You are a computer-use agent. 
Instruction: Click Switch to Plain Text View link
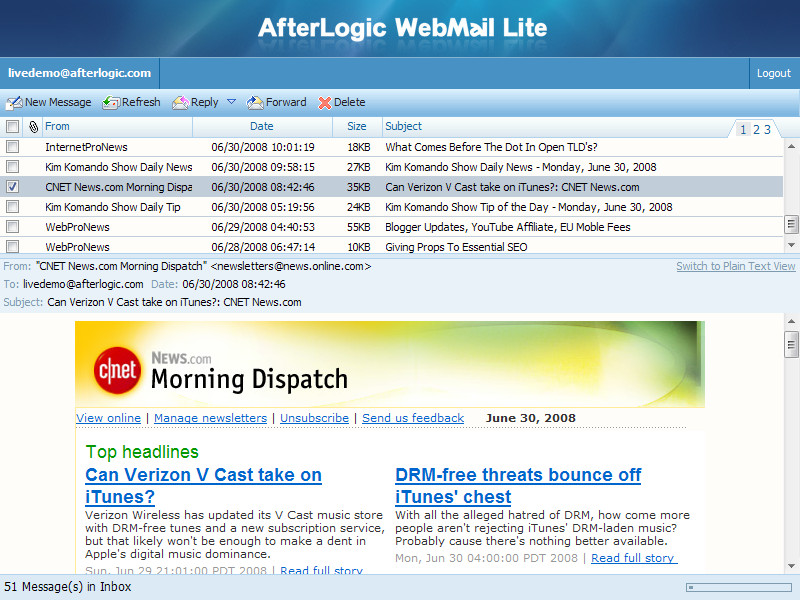(x=736, y=266)
